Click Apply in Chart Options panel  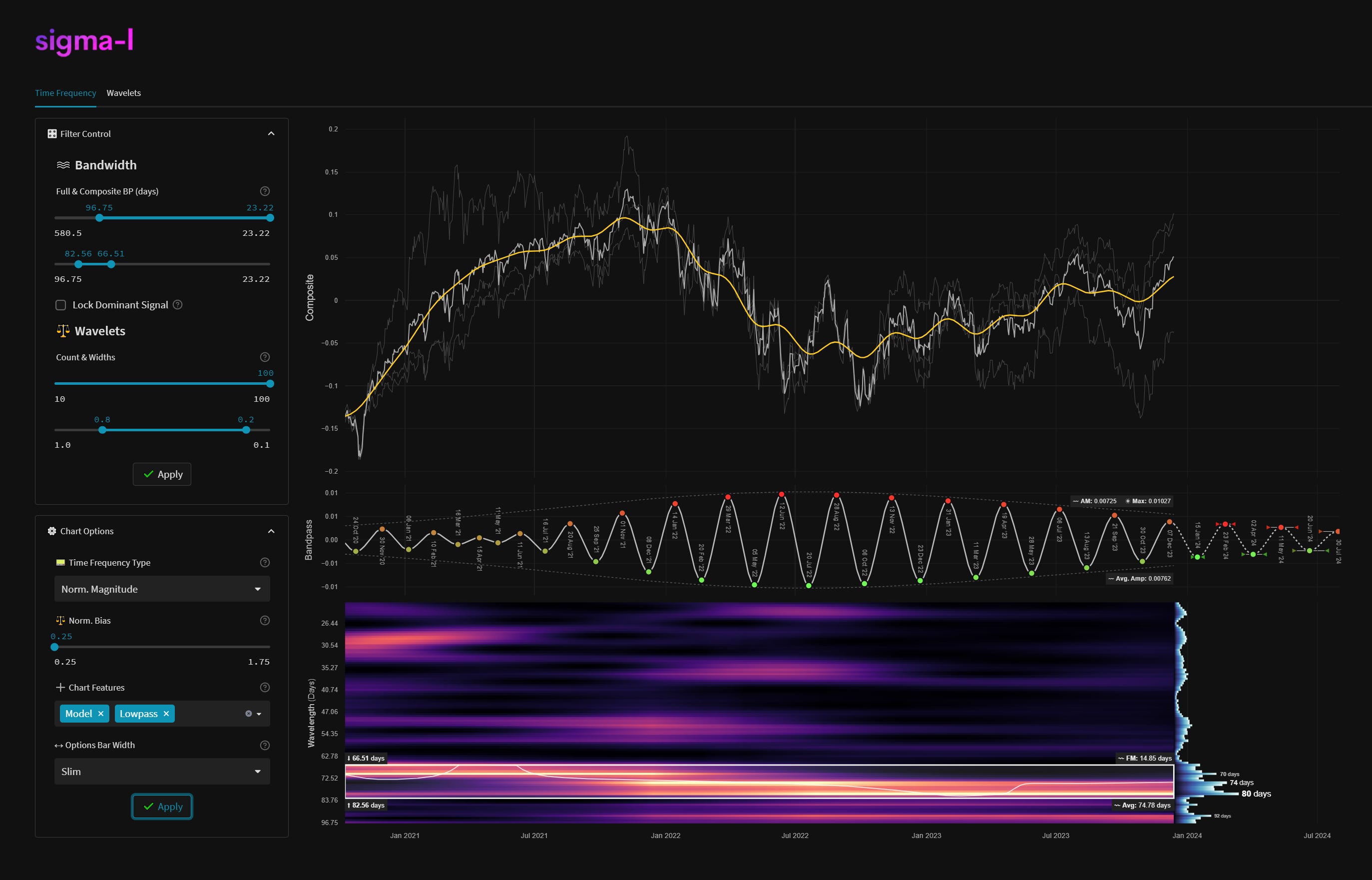pyautogui.click(x=162, y=806)
